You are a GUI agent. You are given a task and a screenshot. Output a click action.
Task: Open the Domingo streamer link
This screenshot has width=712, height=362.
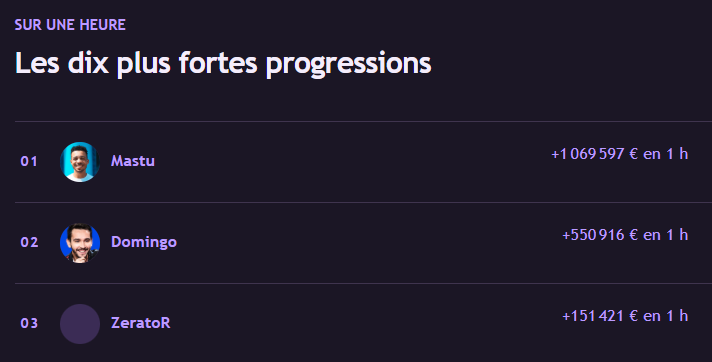click(x=144, y=242)
